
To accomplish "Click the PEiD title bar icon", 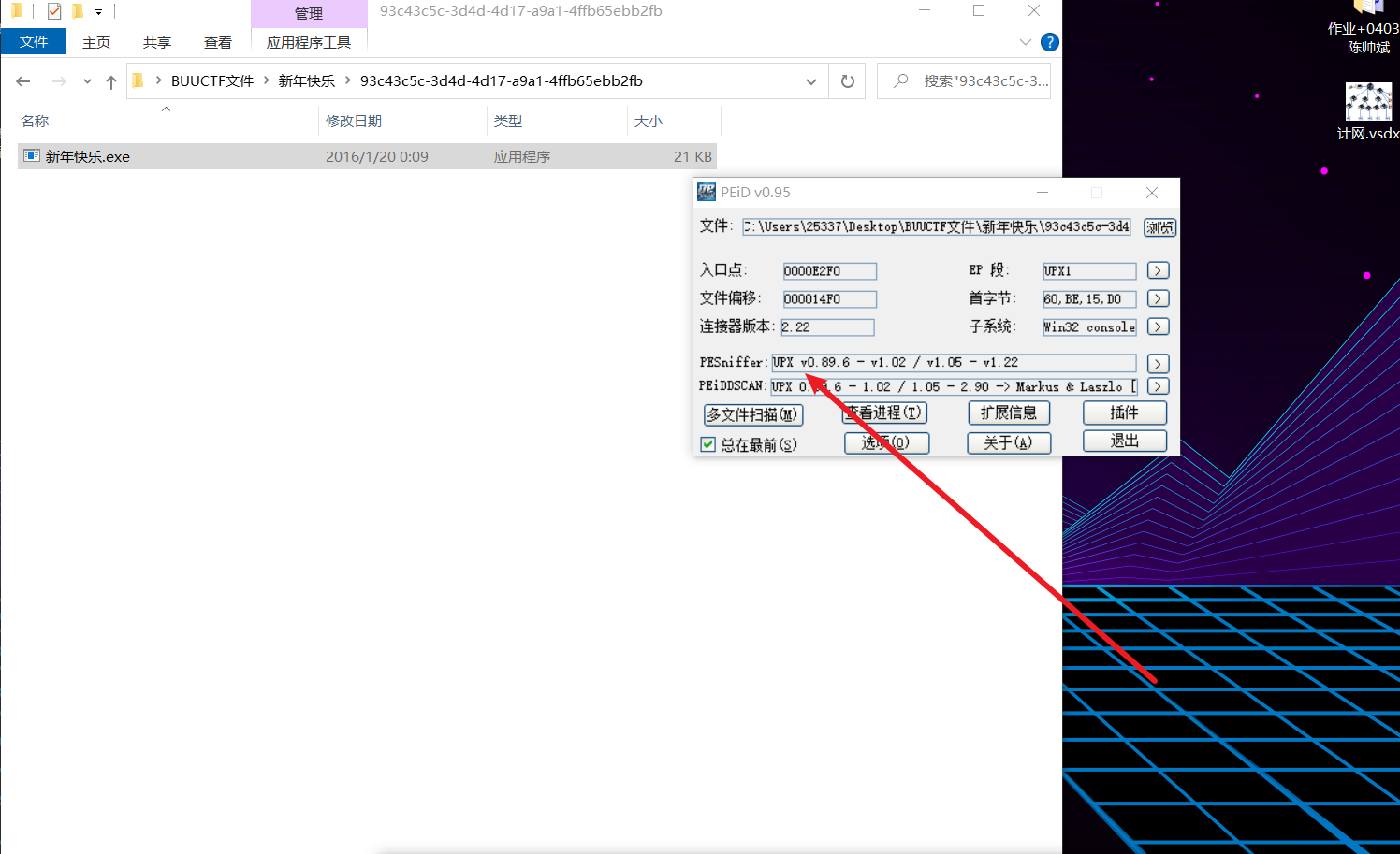I will pyautogui.click(x=707, y=192).
